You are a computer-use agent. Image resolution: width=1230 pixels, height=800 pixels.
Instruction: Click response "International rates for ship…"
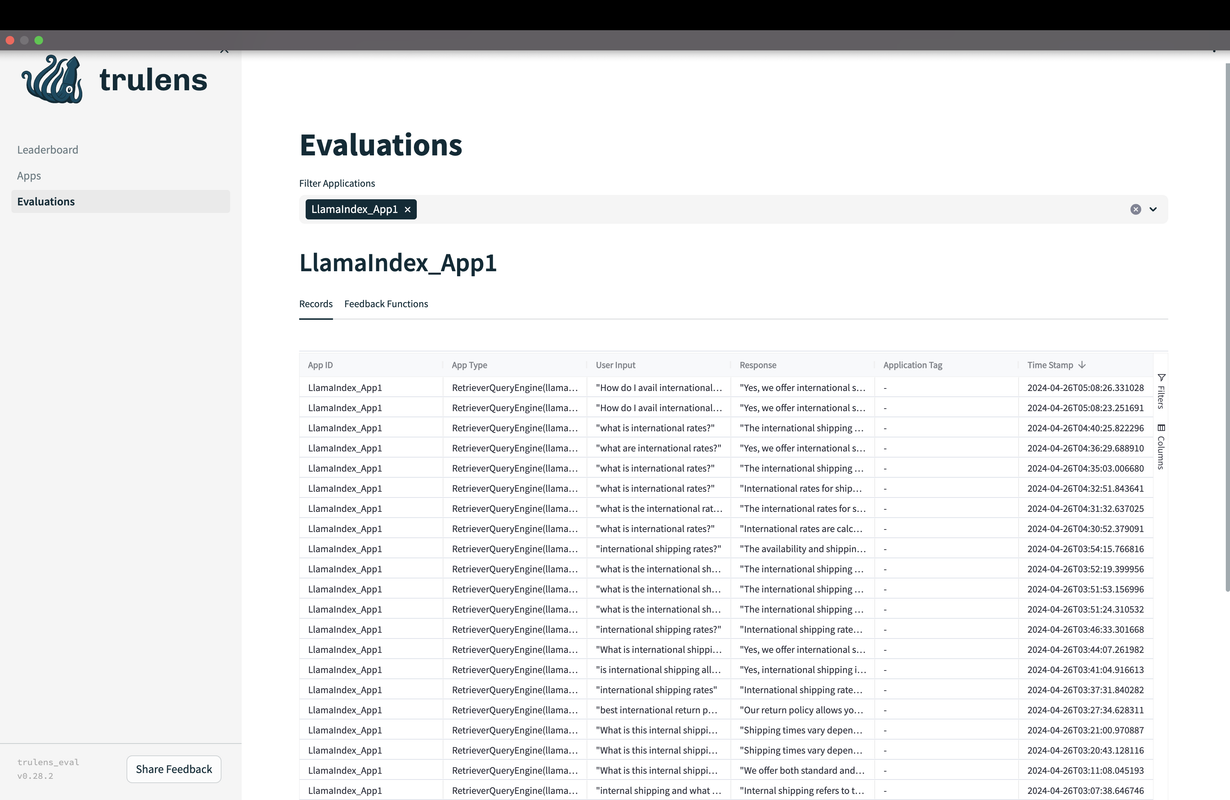(802, 488)
